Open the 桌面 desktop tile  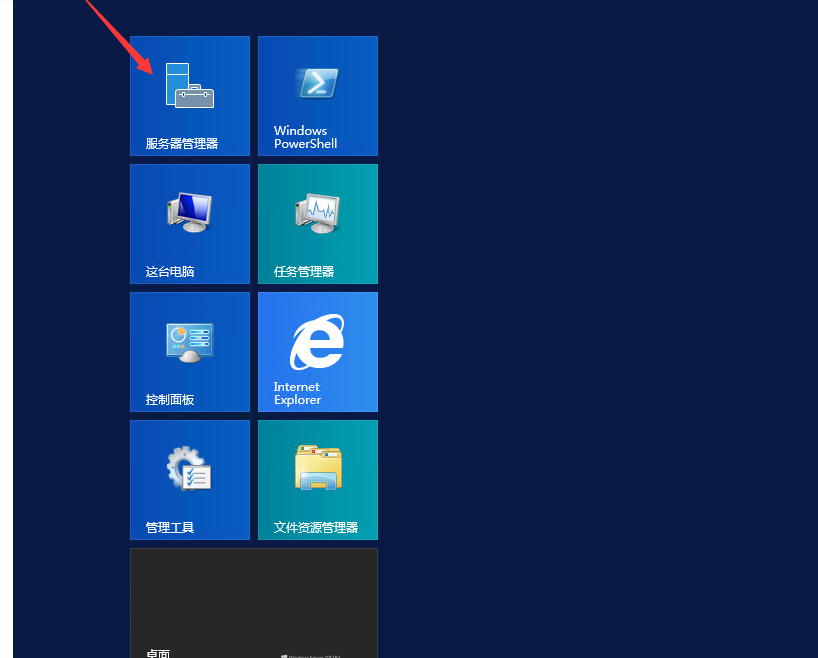point(254,603)
